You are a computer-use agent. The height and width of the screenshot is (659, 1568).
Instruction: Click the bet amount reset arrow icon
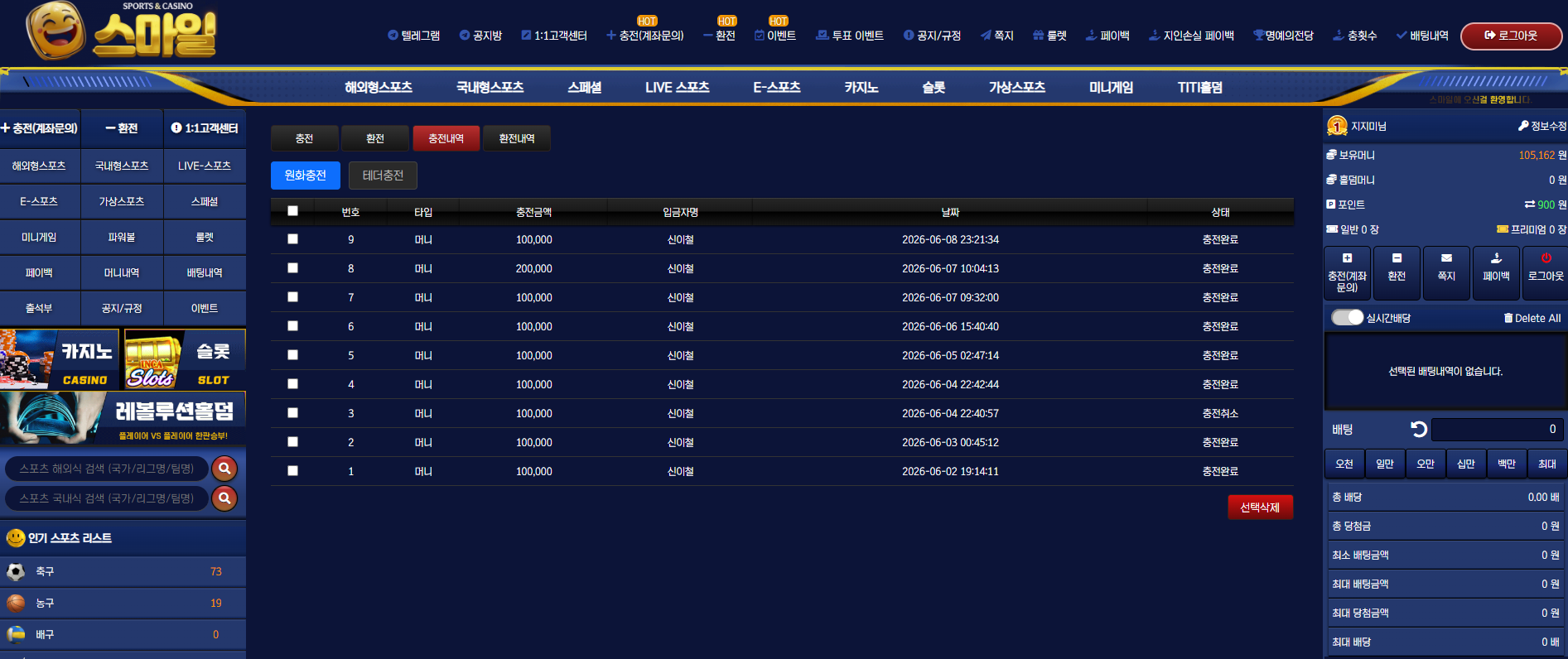click(1419, 429)
